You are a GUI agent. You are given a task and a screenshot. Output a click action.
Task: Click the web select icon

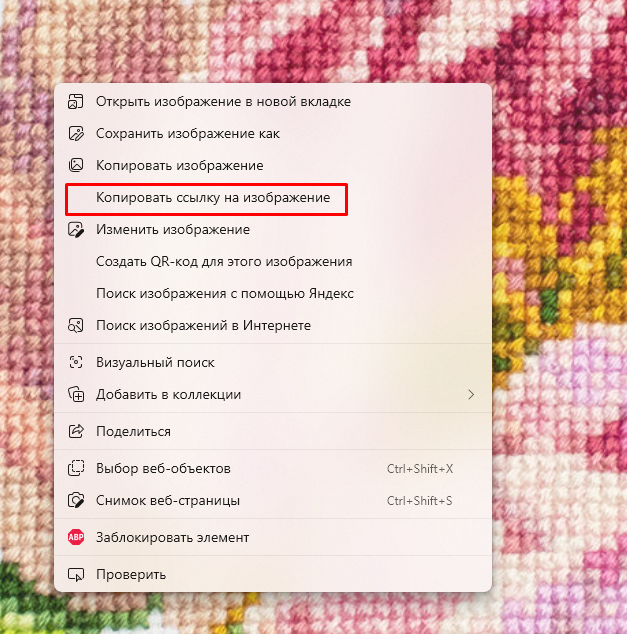[75, 468]
